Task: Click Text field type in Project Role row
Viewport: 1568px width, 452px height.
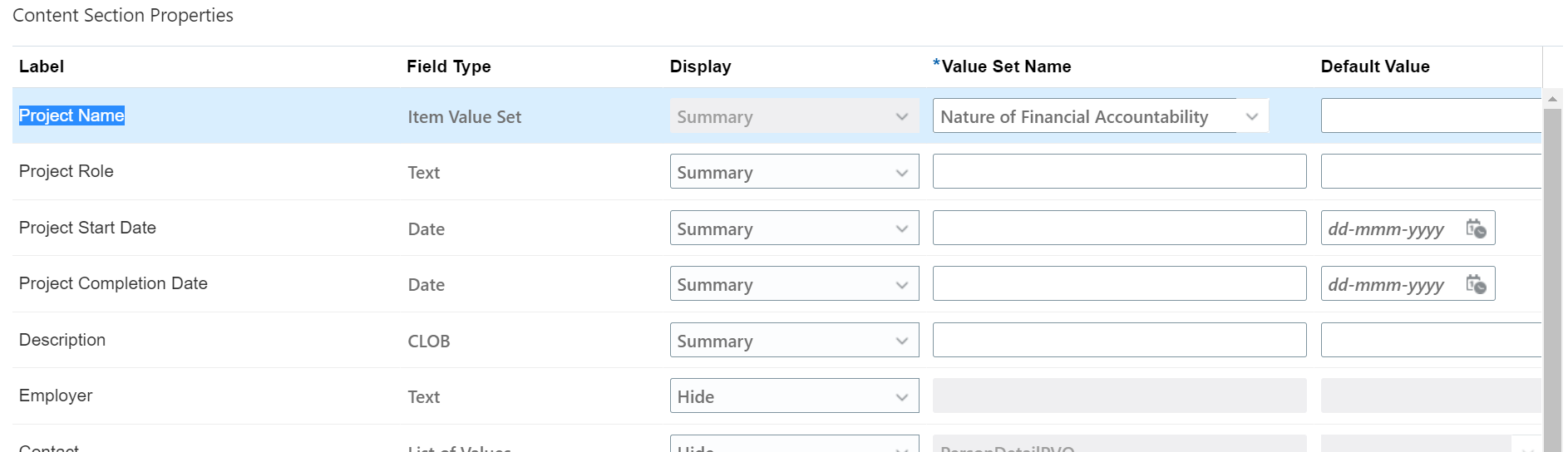Action: coord(423,173)
